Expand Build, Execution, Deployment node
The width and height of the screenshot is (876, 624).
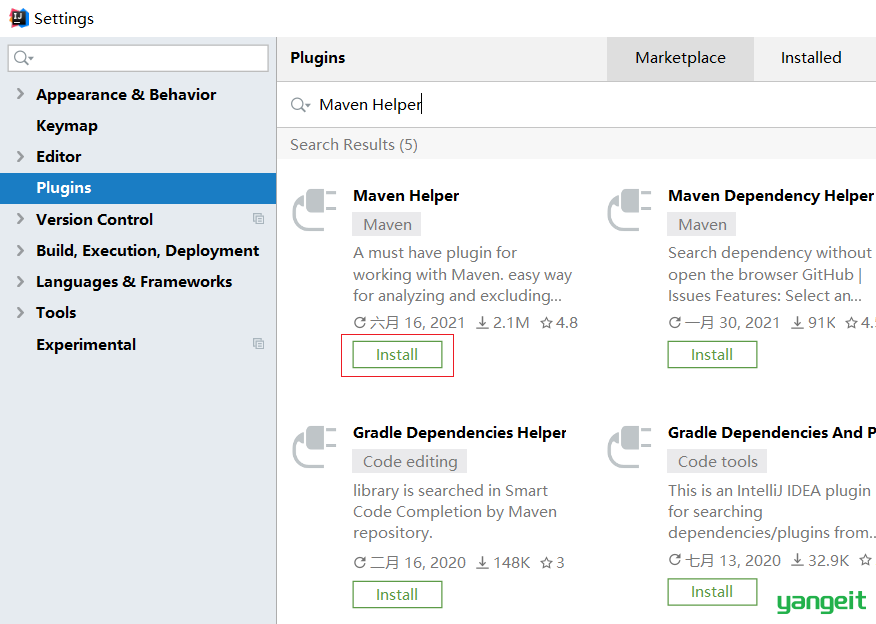(x=20, y=250)
